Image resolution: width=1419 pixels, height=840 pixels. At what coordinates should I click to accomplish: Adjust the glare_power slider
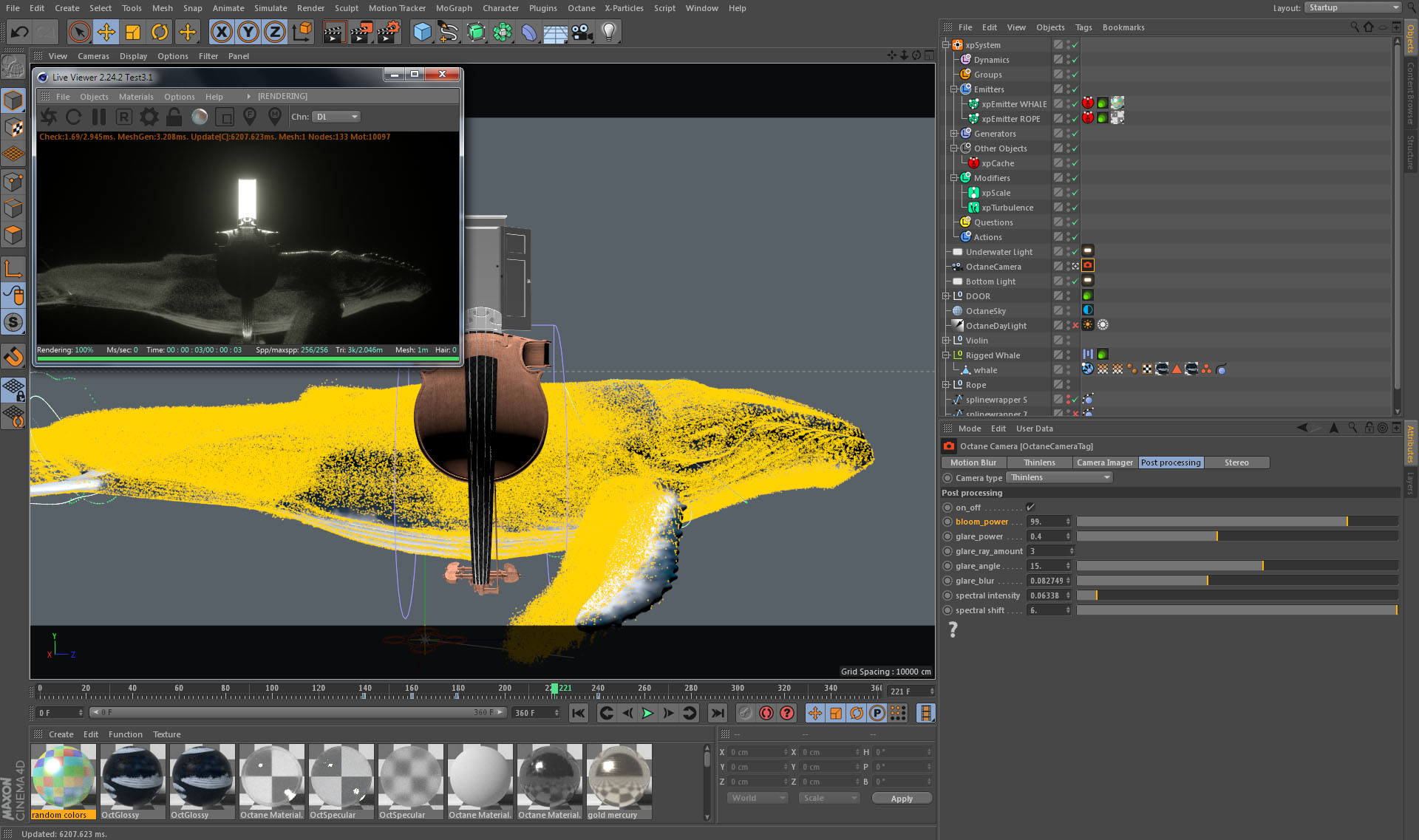[1216, 536]
